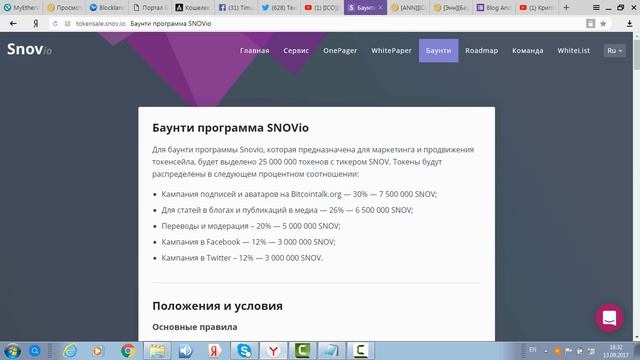Open the blue search icon on the taskbar
Image resolution: width=640 pixels, height=360 pixels.
(35, 350)
